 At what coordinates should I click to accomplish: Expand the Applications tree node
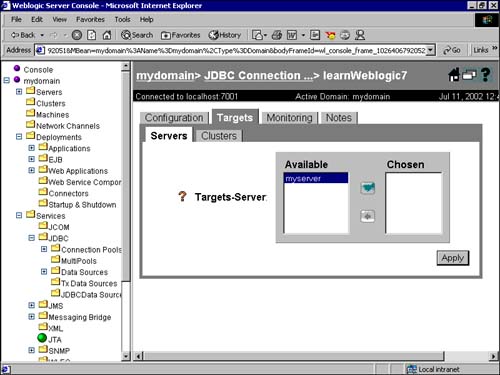[x=31, y=148]
